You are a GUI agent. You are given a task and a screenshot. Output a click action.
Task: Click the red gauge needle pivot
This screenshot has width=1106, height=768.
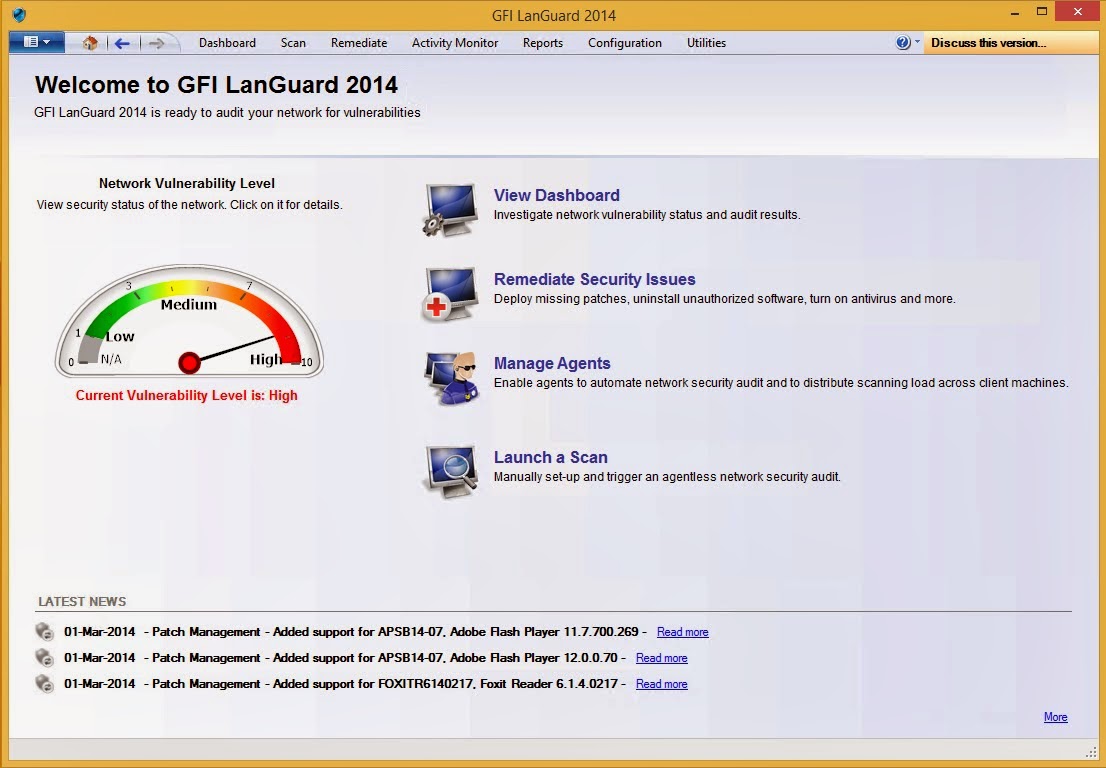coord(189,362)
